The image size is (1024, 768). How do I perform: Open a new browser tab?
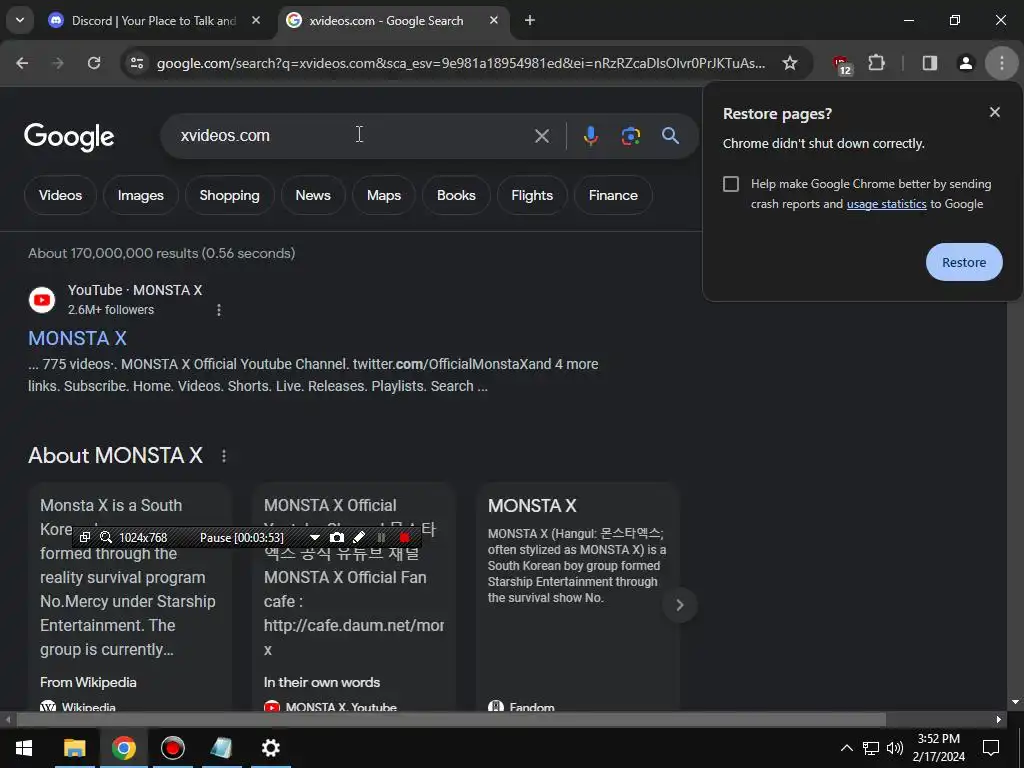click(x=530, y=20)
